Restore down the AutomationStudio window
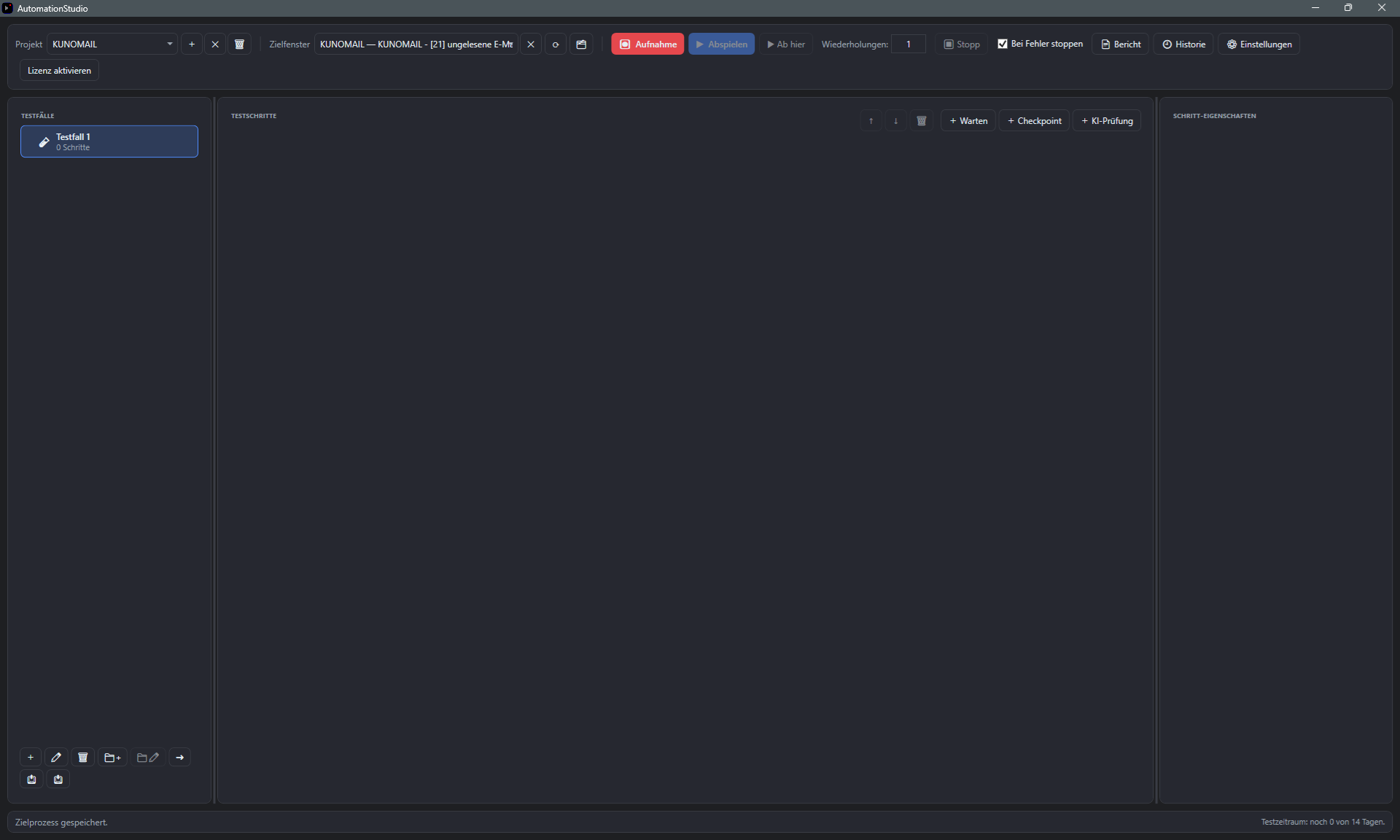Viewport: 1400px width, 840px height. 1348,8
